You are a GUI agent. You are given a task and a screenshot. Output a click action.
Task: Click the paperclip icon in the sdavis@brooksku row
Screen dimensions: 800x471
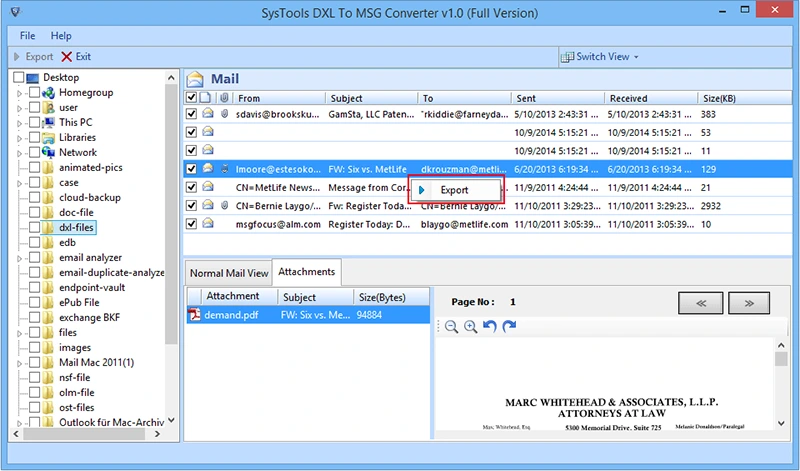[x=224, y=113]
